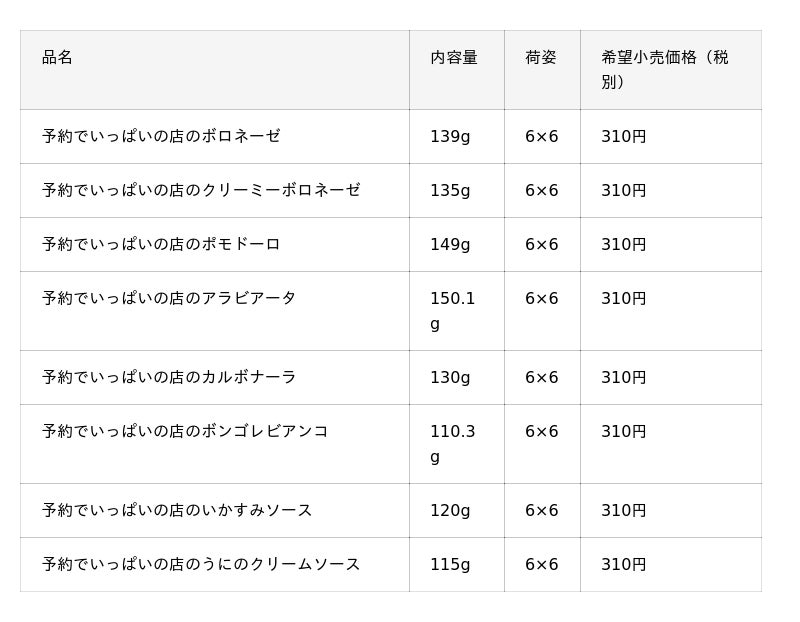Select the 150.1g content amount cell
800x622 pixels.
pyautogui.click(x=452, y=311)
